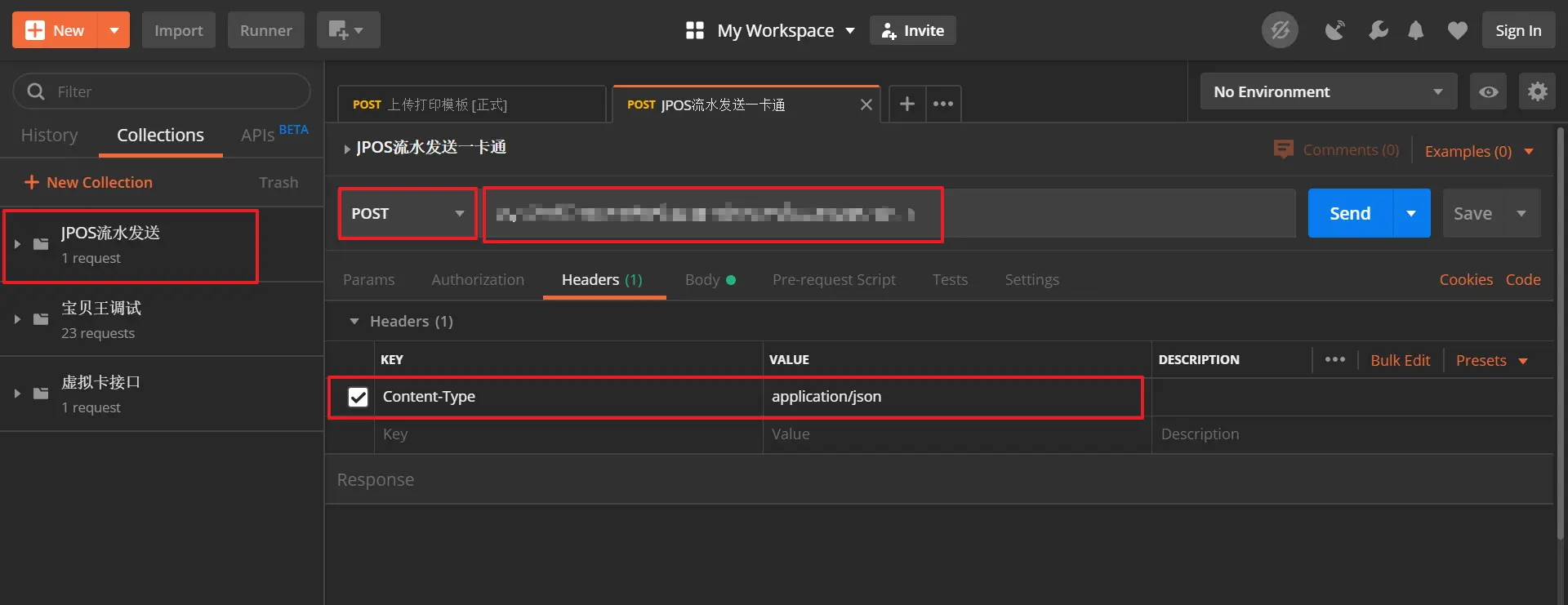
Task: Switch to the History tab
Action: 50,135
